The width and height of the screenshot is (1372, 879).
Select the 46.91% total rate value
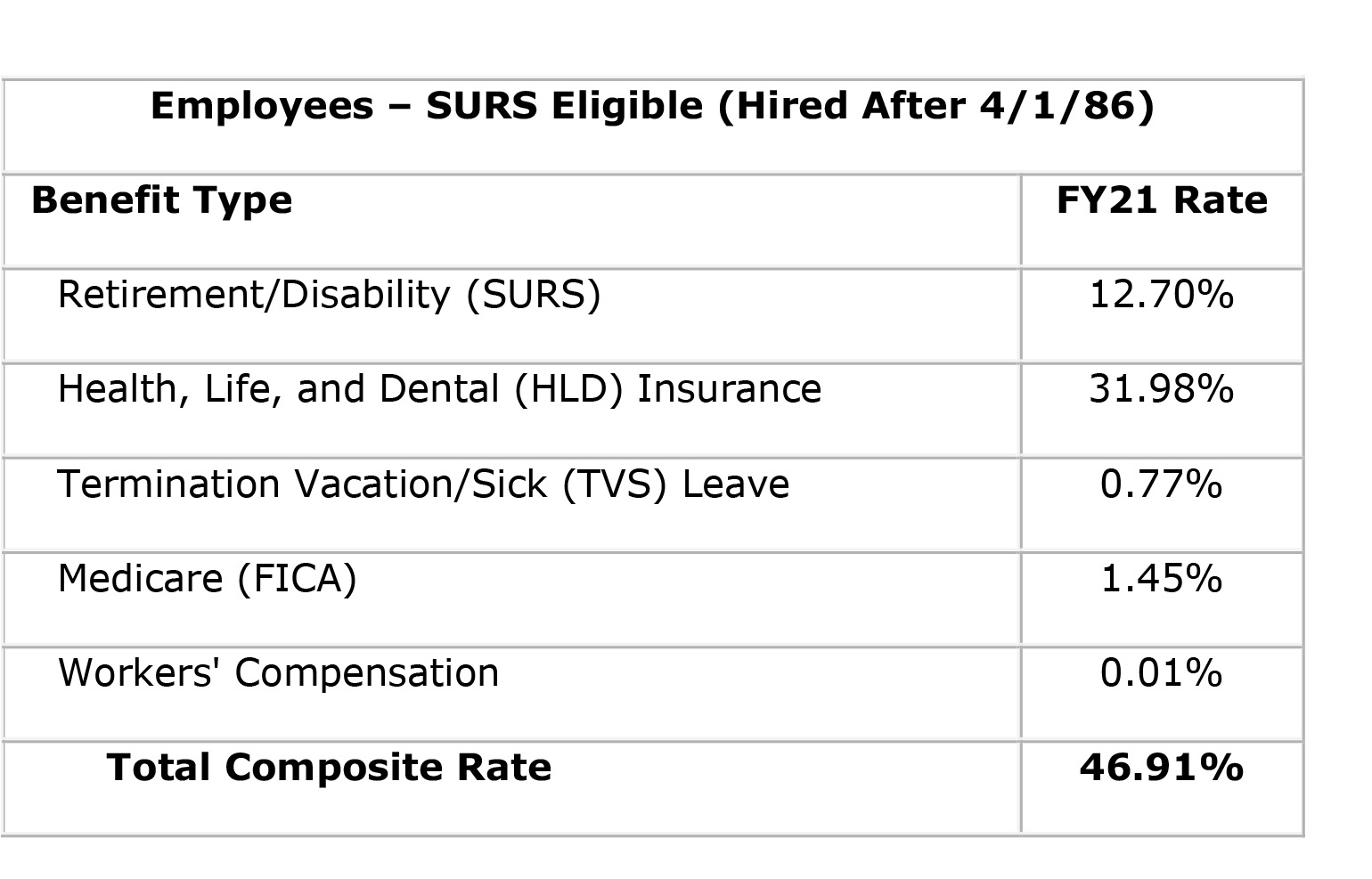pos(1162,768)
